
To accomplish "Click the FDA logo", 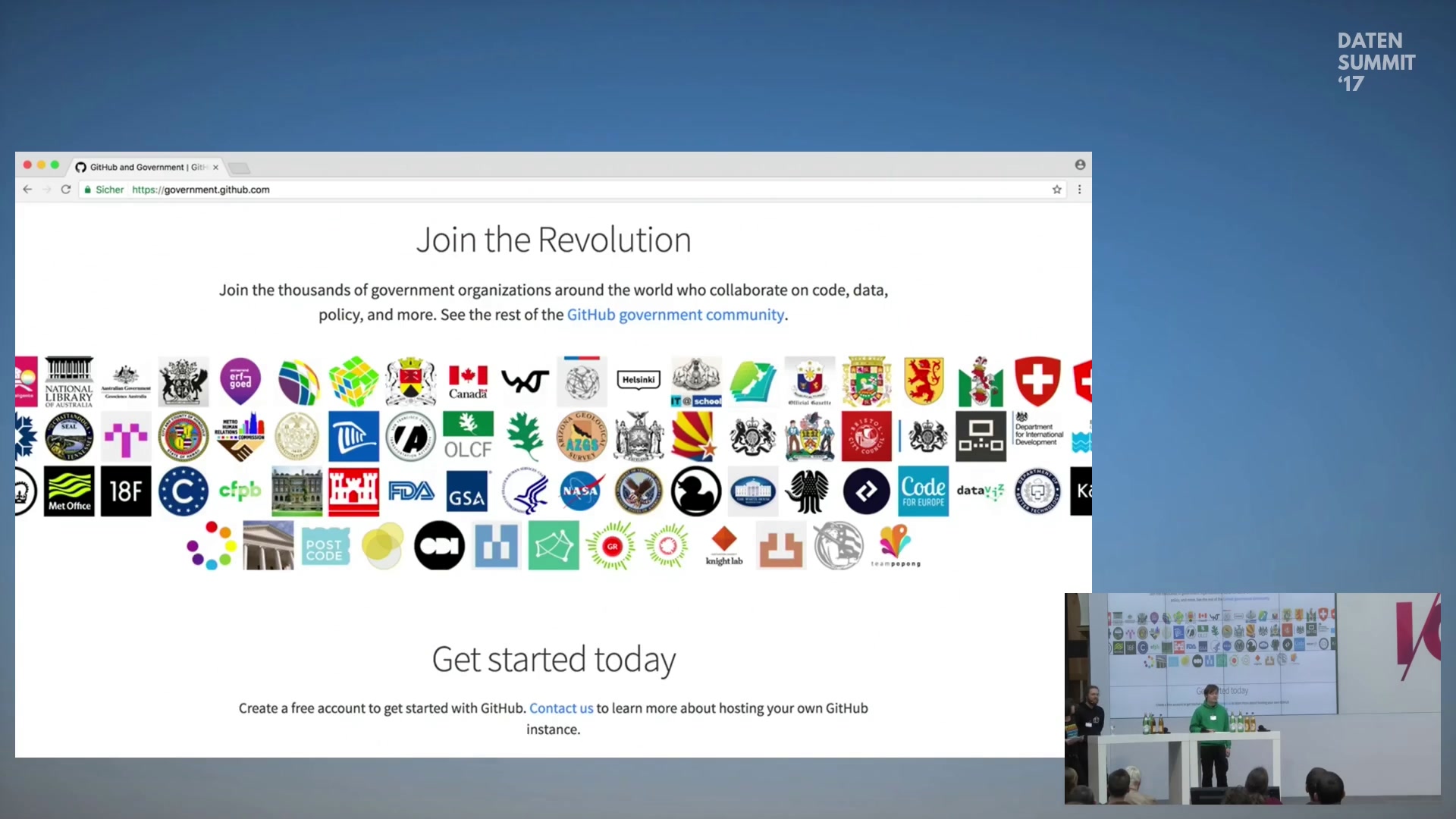I will click(411, 491).
